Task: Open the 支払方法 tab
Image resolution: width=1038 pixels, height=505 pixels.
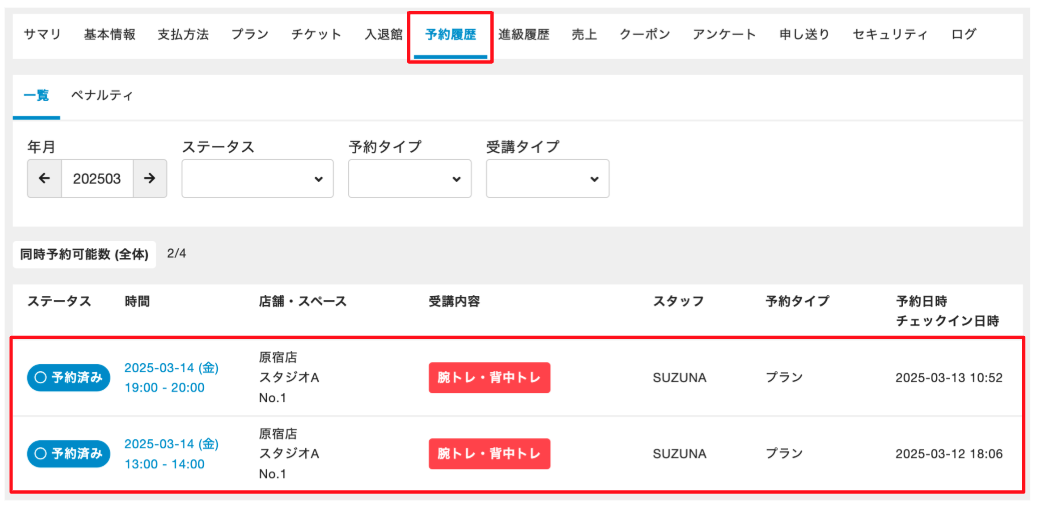Action: coord(183,34)
